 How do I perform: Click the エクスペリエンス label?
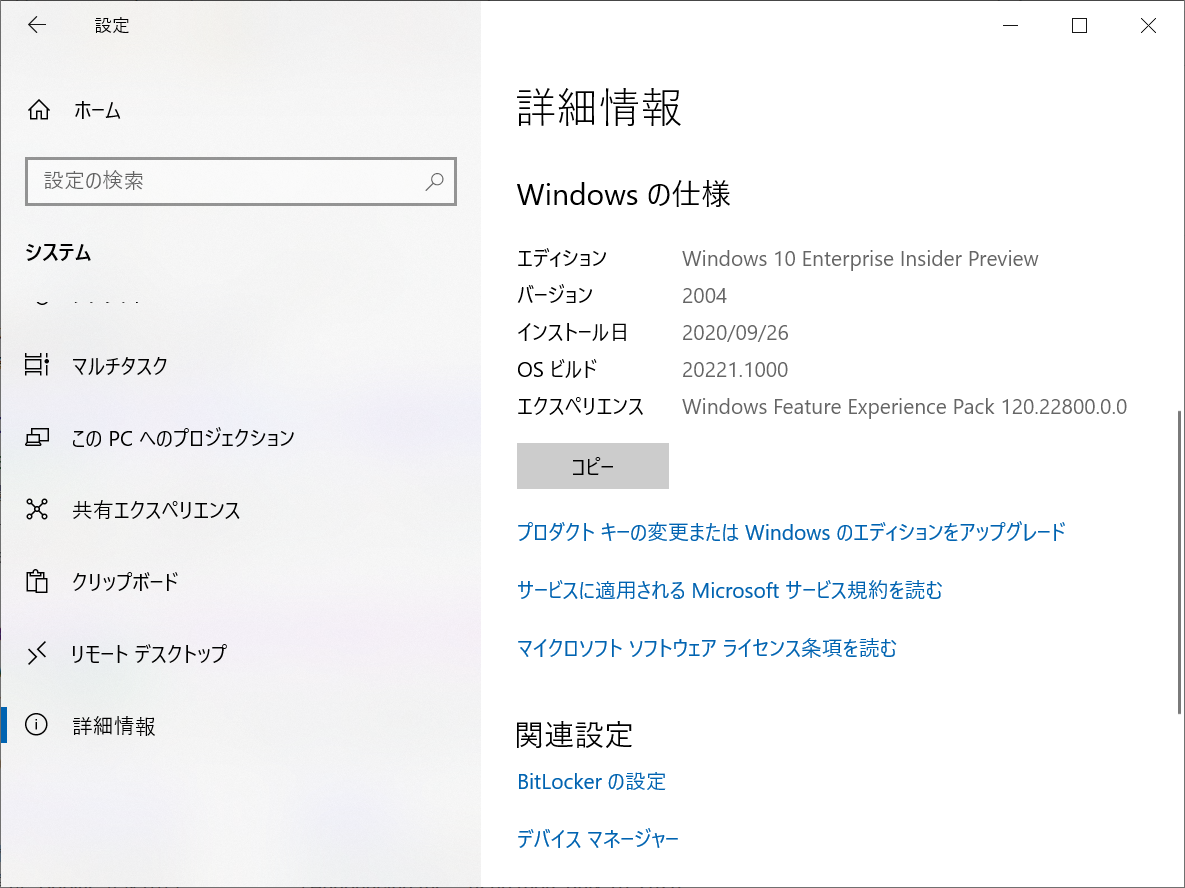(x=580, y=407)
